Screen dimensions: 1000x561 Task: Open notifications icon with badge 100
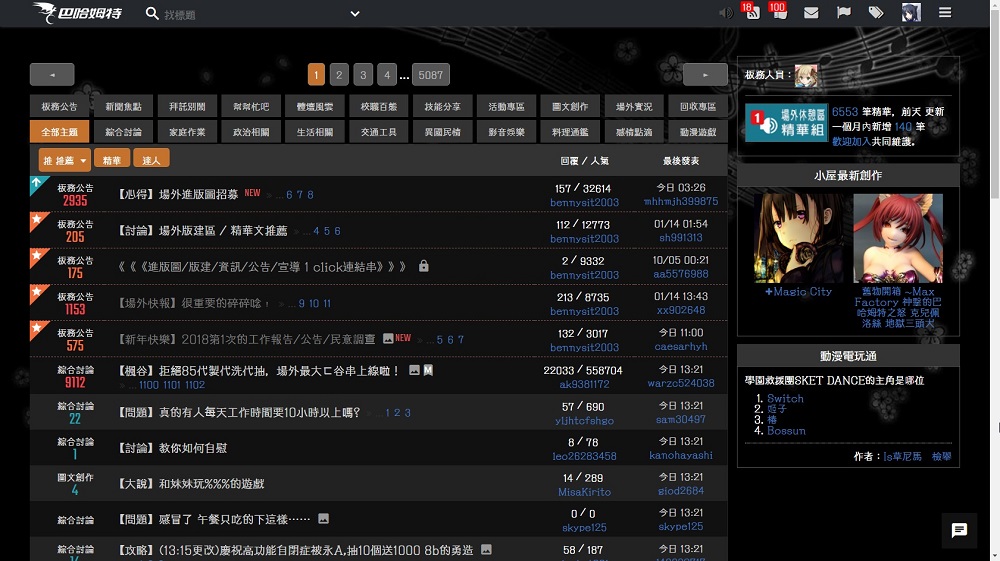coord(778,11)
